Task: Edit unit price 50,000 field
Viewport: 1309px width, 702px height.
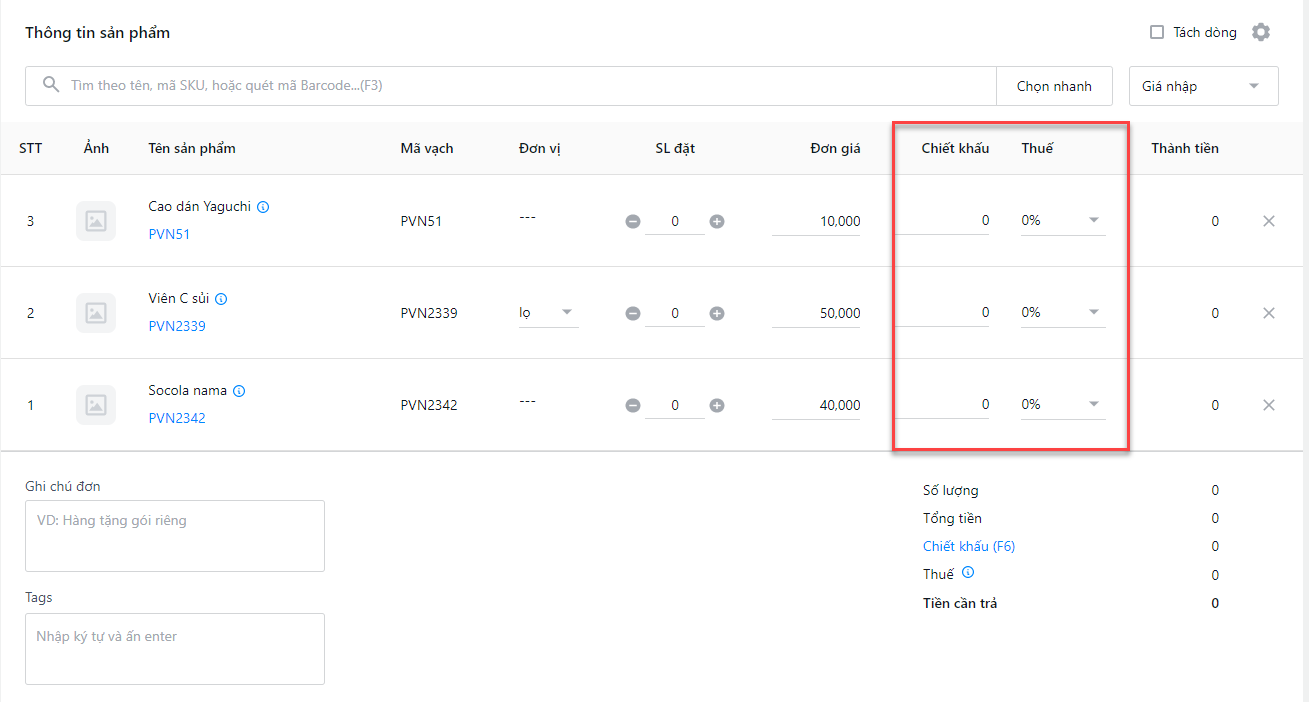Action: pos(816,313)
